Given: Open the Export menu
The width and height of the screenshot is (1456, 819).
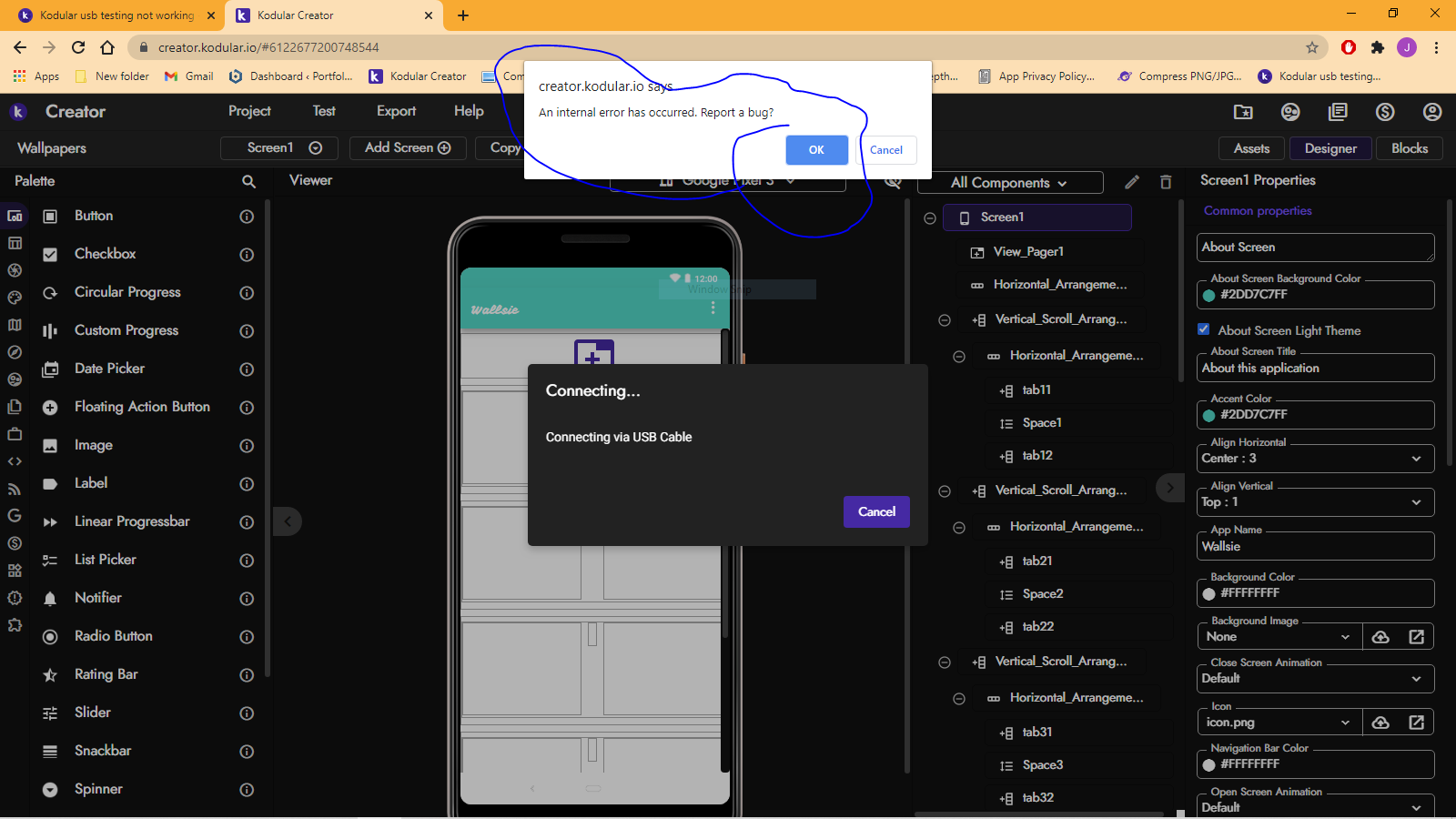Looking at the screenshot, I should (396, 111).
